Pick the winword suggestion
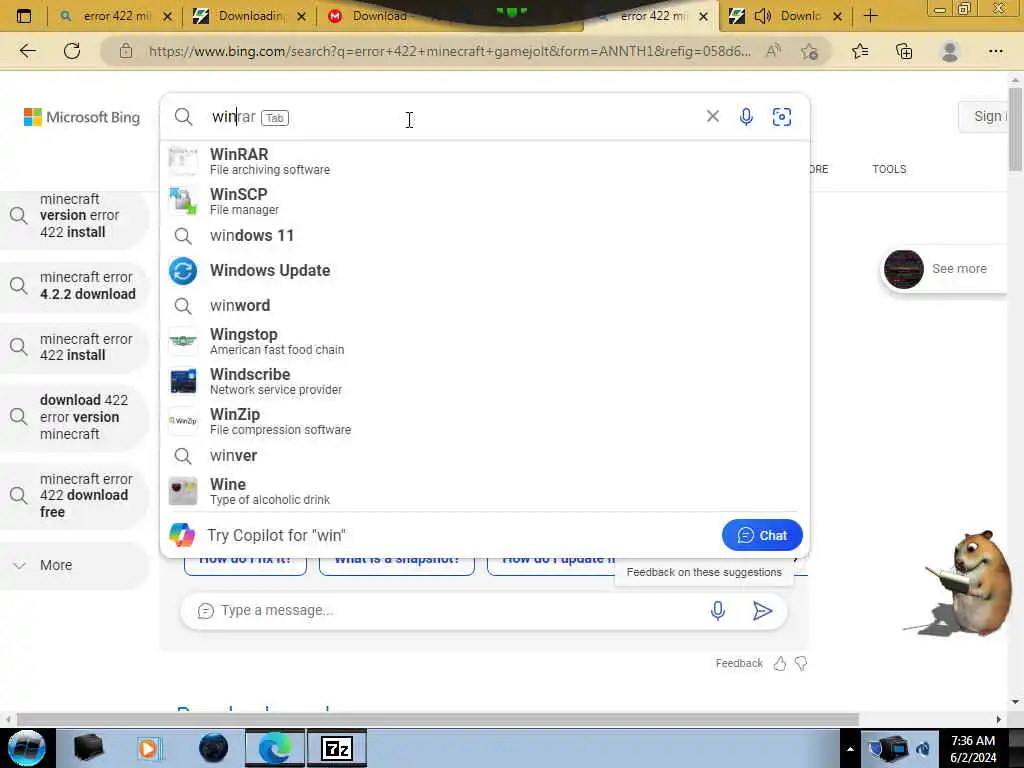The width and height of the screenshot is (1024, 768). 485,306
